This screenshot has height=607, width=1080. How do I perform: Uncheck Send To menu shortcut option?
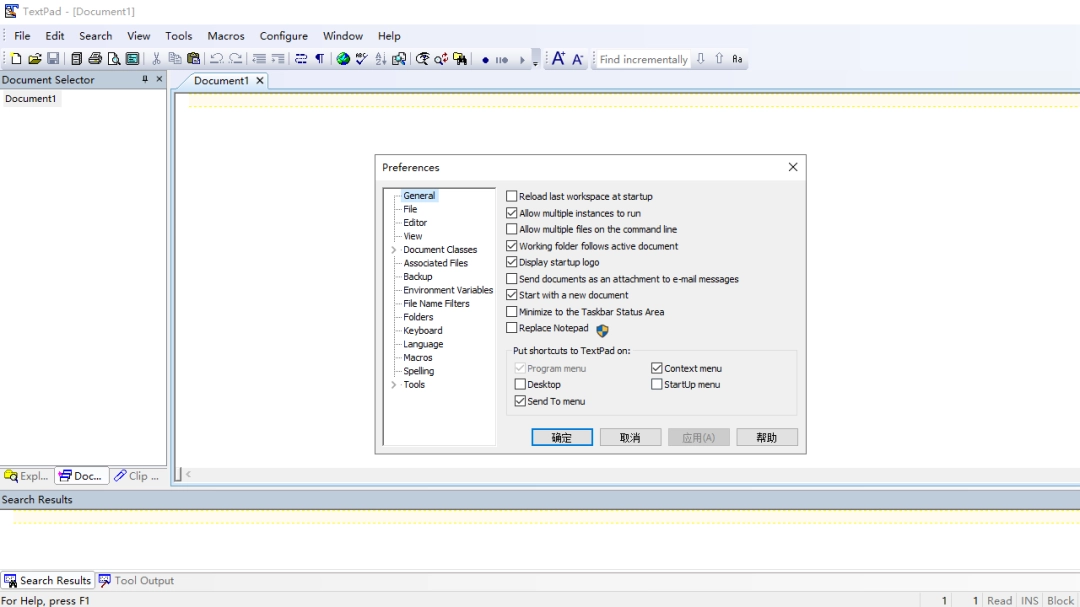[x=520, y=401]
